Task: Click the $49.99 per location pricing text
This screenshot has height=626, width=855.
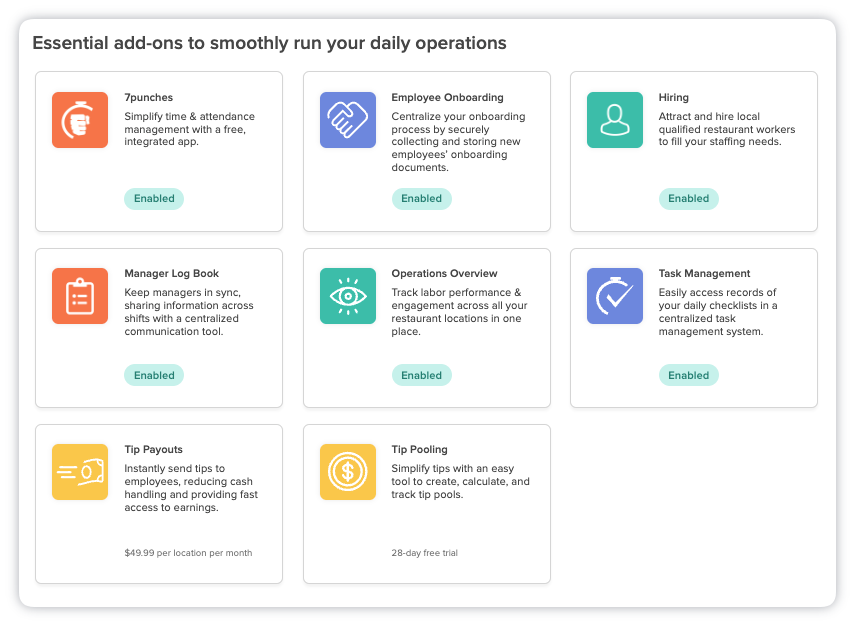Action: [188, 553]
